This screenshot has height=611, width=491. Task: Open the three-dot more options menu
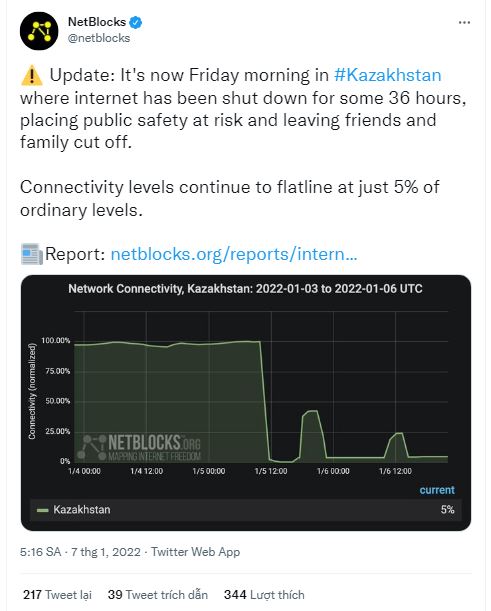[464, 23]
